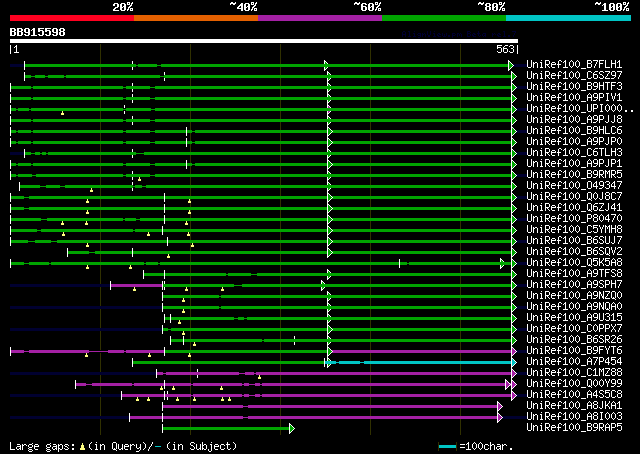Screen dimensions: 640x454
Task: Choose the UniRef100_A9NZQ0 entry
Action: pyautogui.click(x=574, y=296)
